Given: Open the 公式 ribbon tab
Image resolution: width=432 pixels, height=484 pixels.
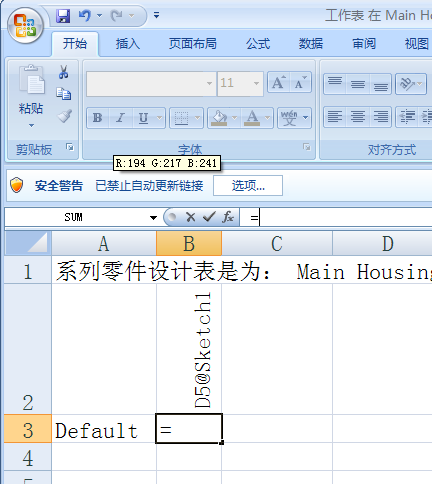Looking at the screenshot, I should (x=258, y=44).
